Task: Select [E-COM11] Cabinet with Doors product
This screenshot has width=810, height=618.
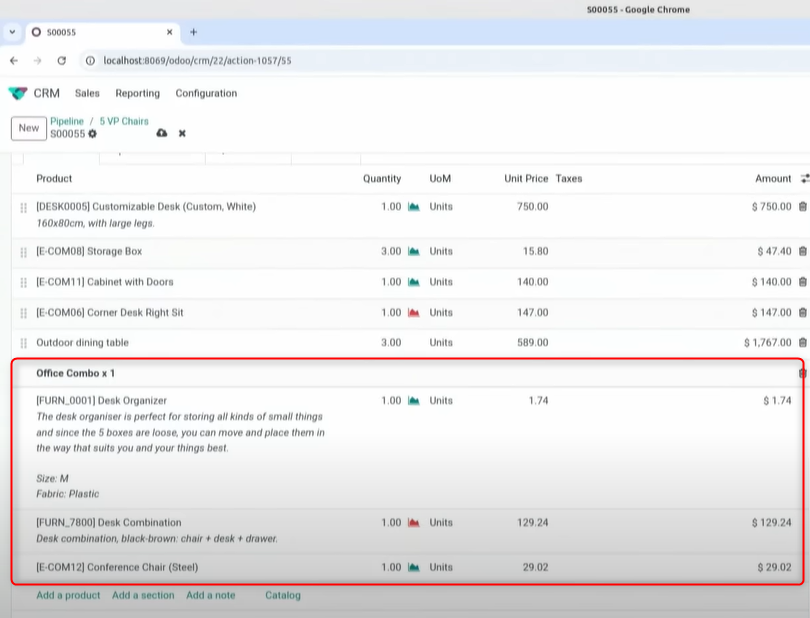Action: (x=105, y=282)
